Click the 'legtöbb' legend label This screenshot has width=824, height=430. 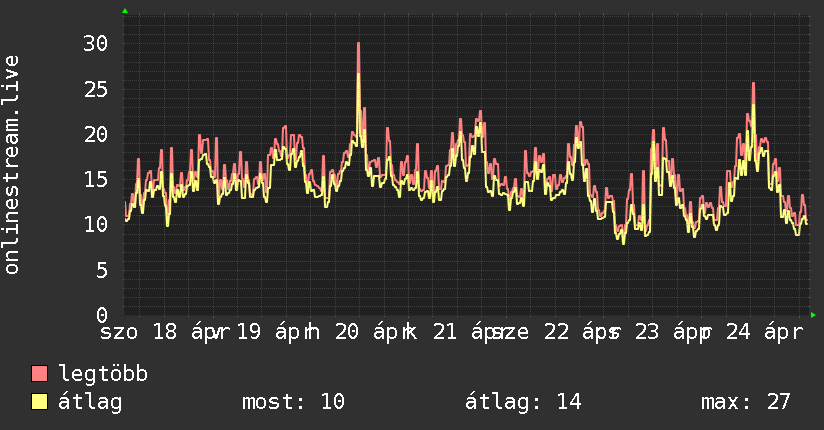103,374
